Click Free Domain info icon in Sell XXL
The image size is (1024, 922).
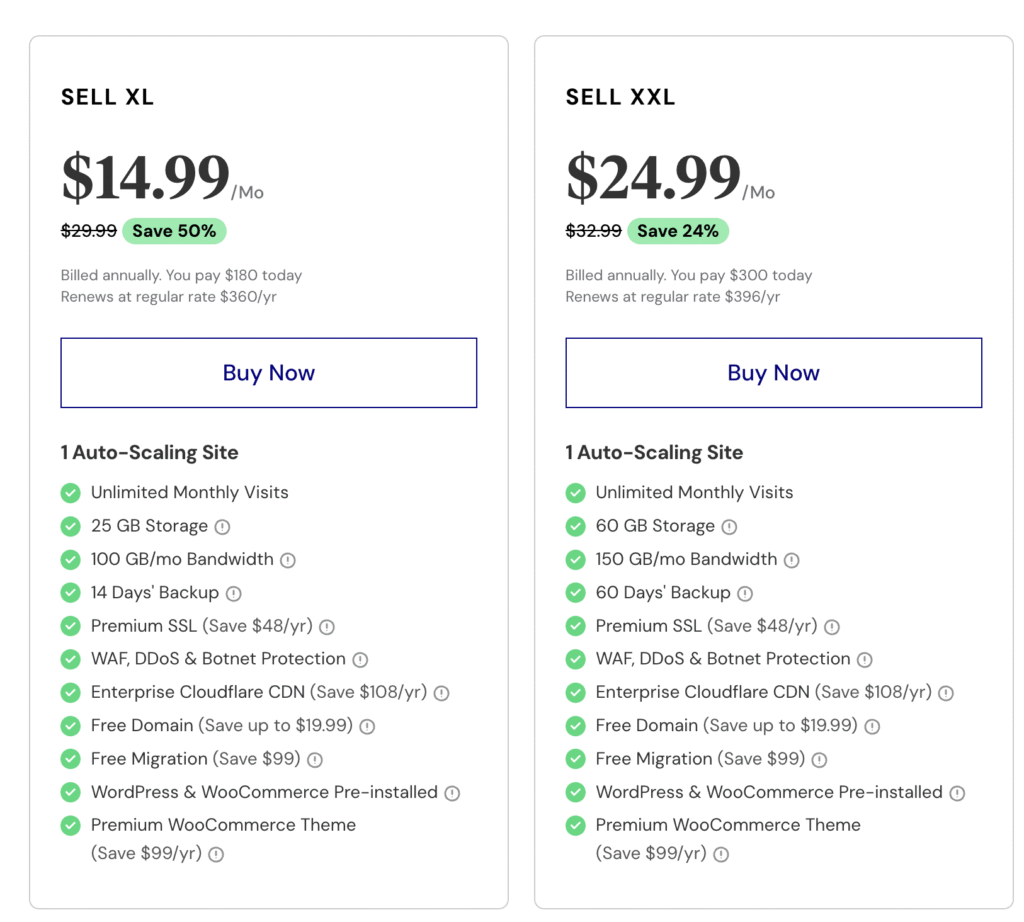pos(872,727)
